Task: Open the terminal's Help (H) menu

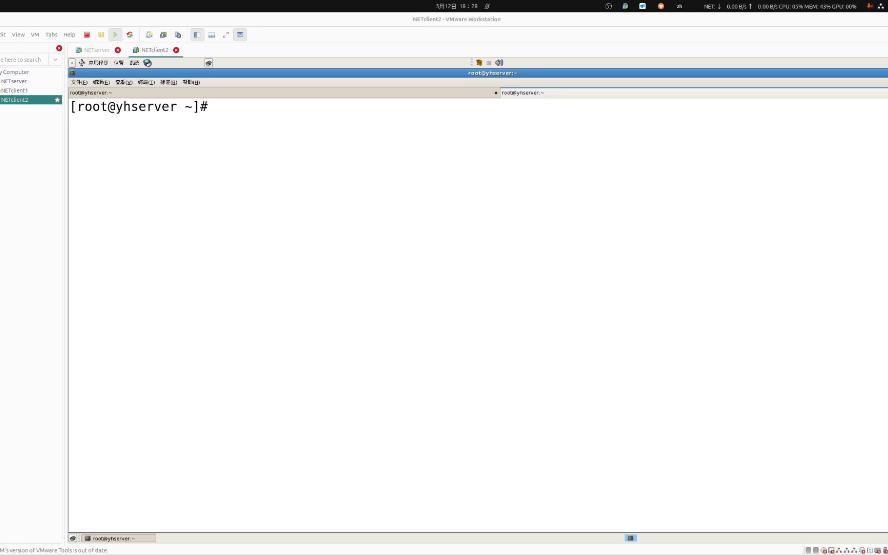Action: (191, 82)
